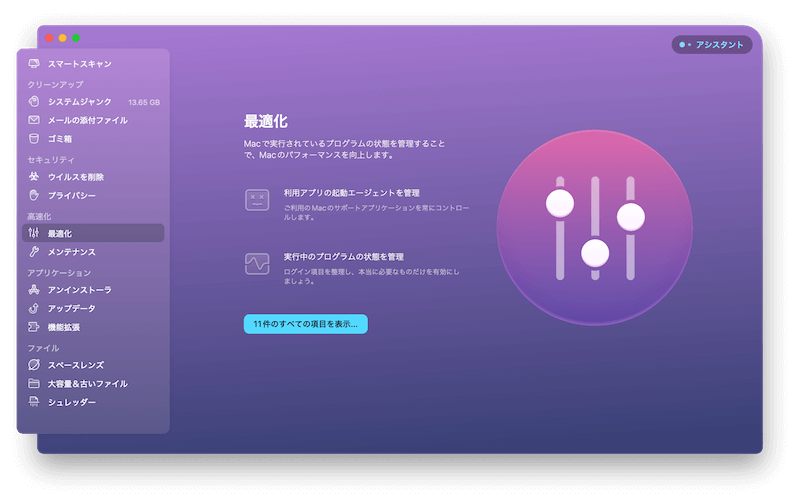The height and width of the screenshot is (503, 800).
Task: Open the Extensions icon in sidebar
Action: coord(34,327)
